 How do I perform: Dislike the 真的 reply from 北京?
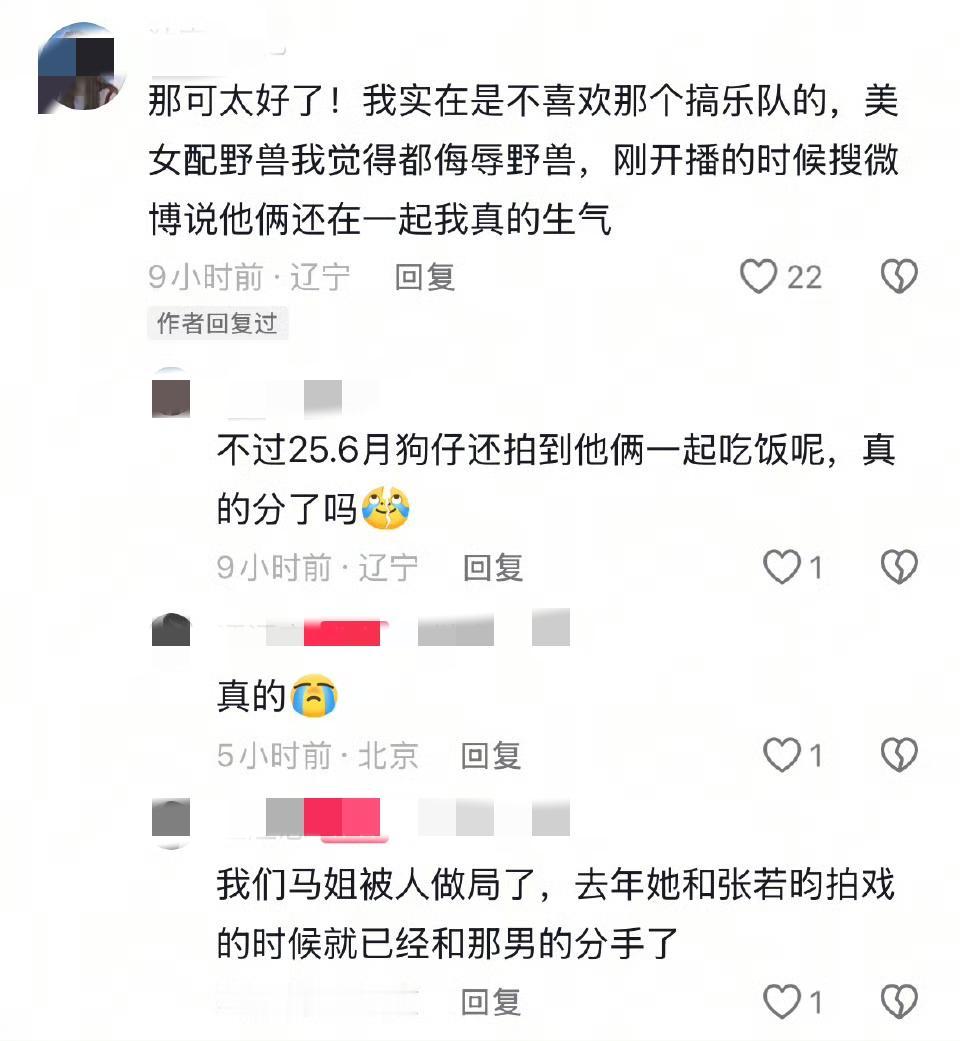pos(899,755)
